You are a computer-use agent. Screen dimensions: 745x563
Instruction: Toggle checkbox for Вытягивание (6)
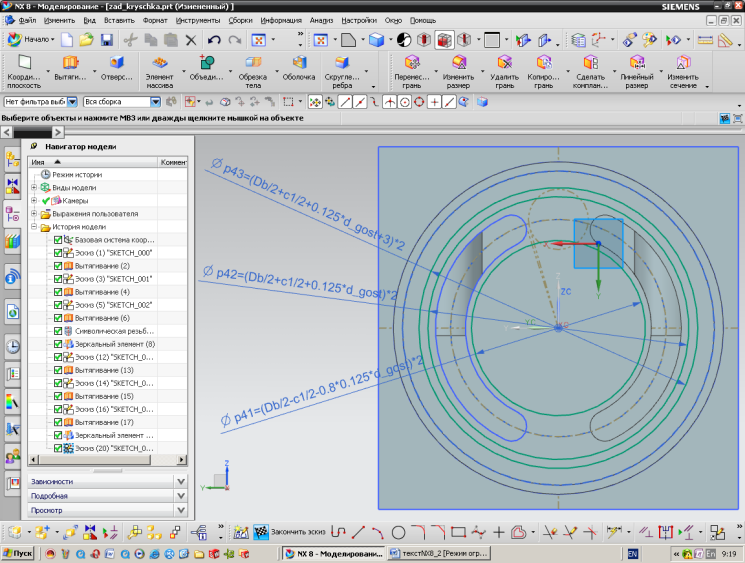click(58, 318)
